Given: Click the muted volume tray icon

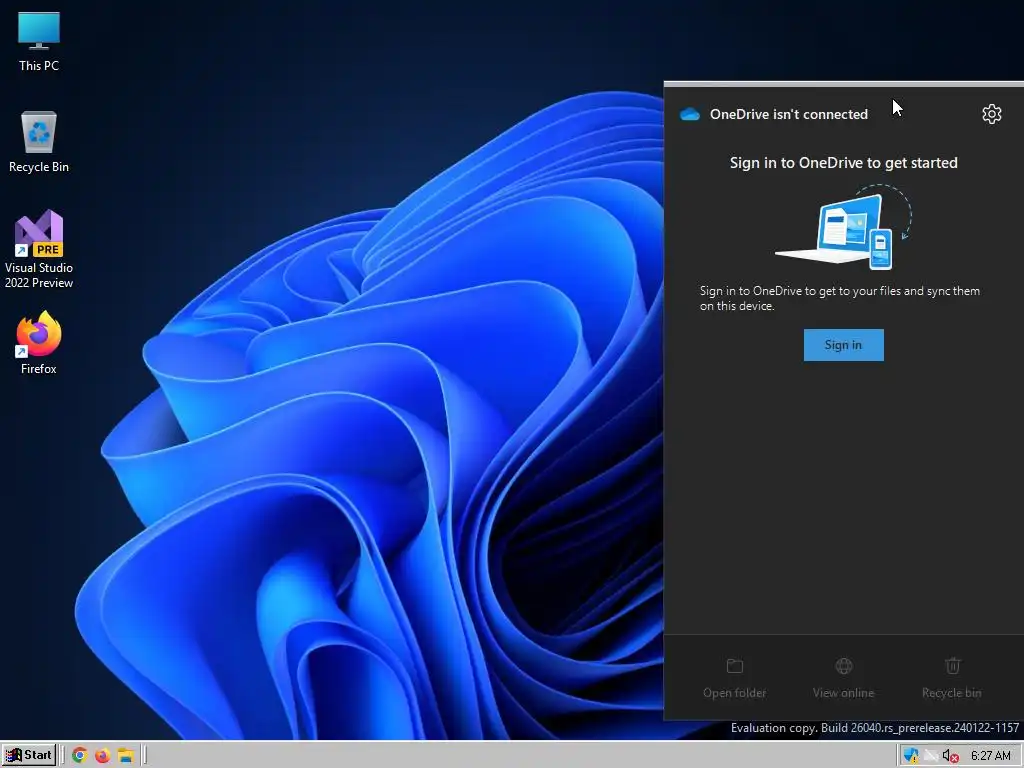Looking at the screenshot, I should click(950, 756).
